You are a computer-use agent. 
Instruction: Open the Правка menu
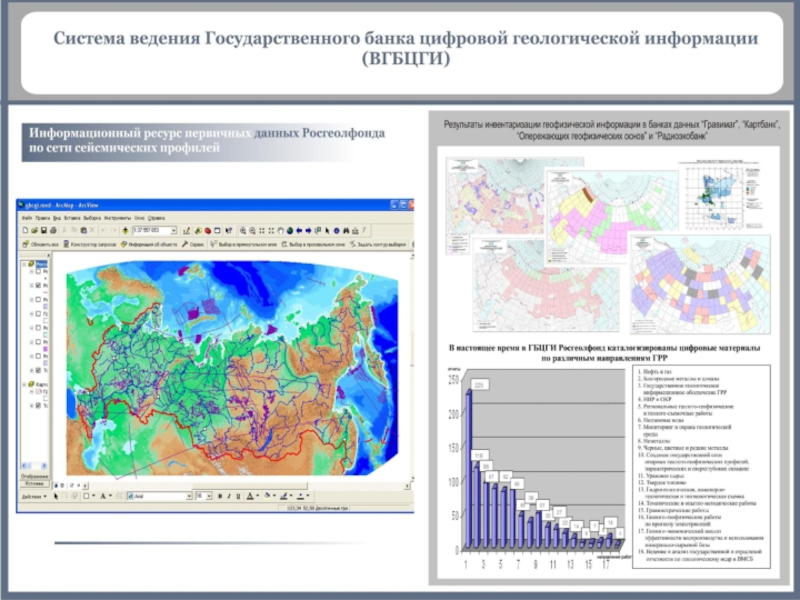42,218
